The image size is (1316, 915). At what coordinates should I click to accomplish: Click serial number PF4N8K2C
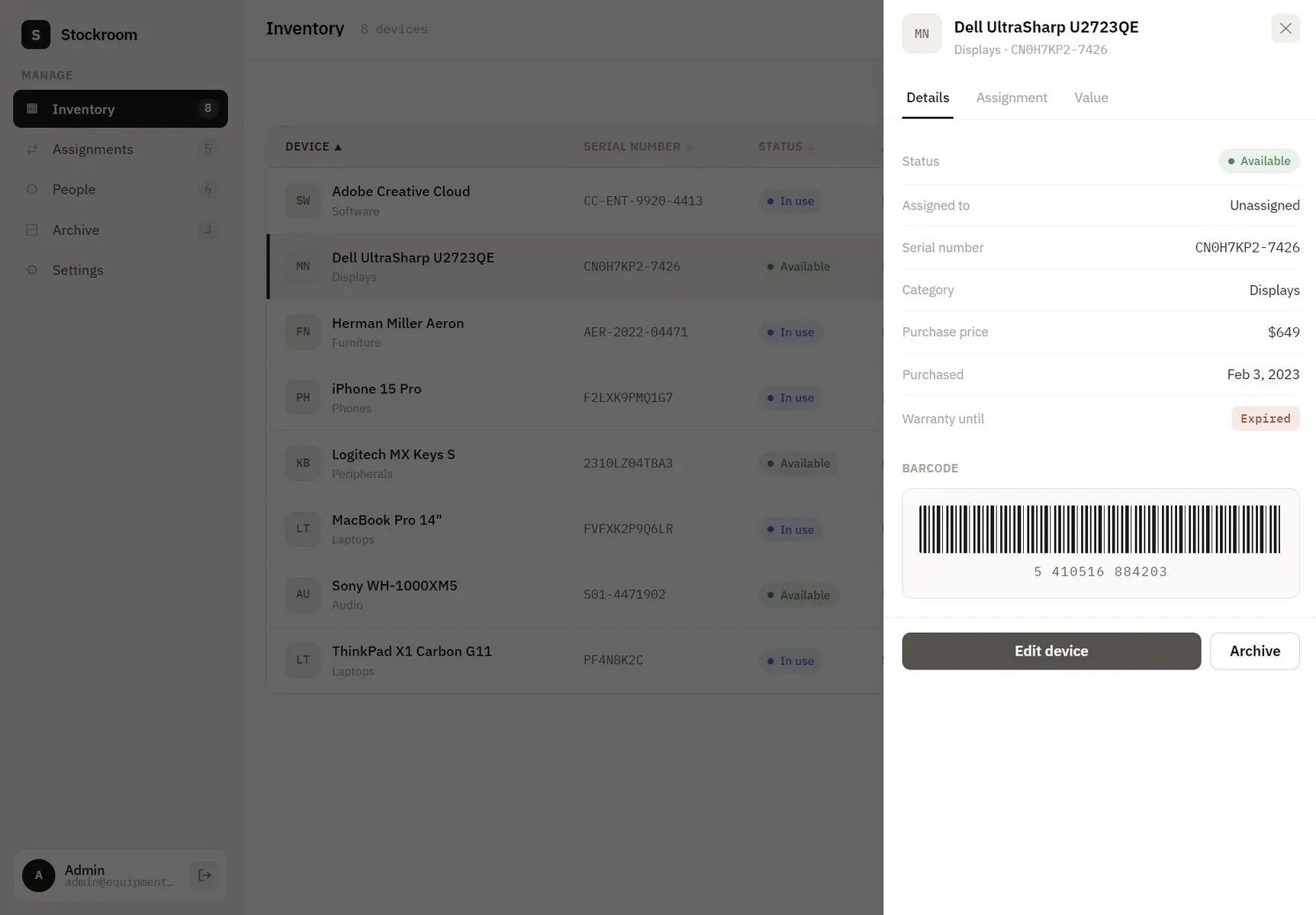613,660
